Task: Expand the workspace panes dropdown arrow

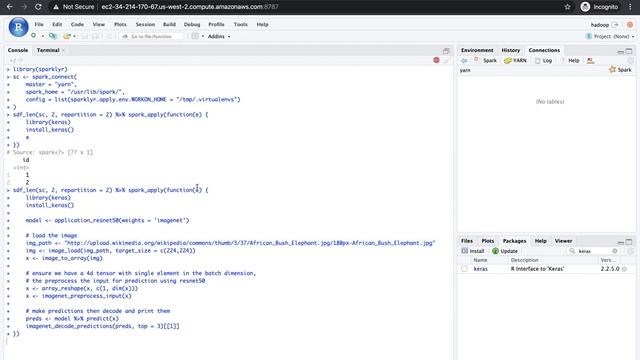Action: pyautogui.click(x=202, y=36)
